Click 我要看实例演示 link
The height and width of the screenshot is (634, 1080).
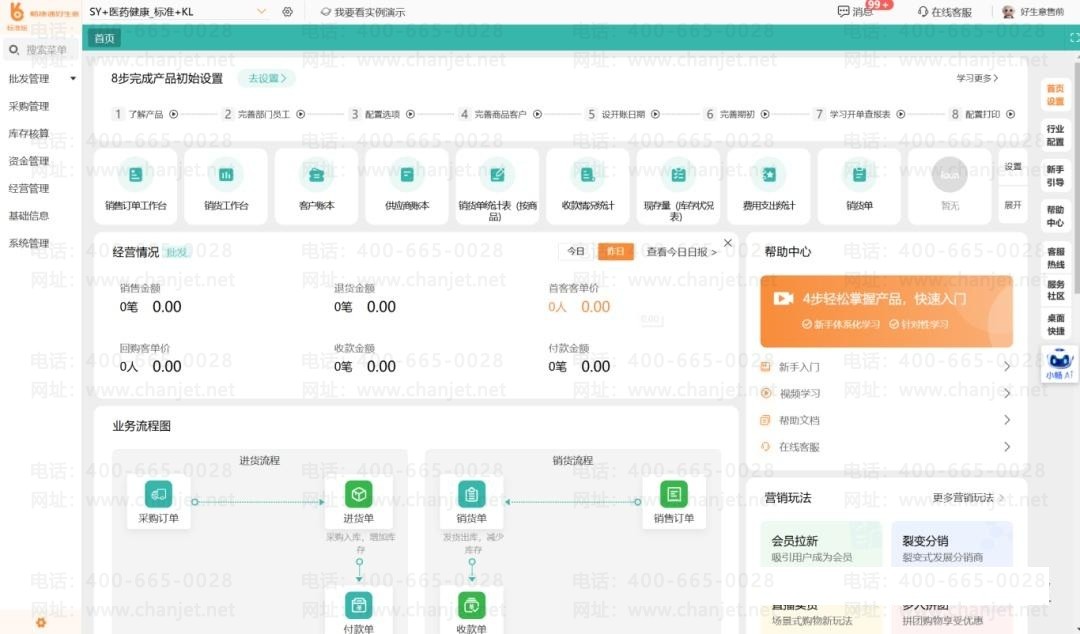(363, 12)
